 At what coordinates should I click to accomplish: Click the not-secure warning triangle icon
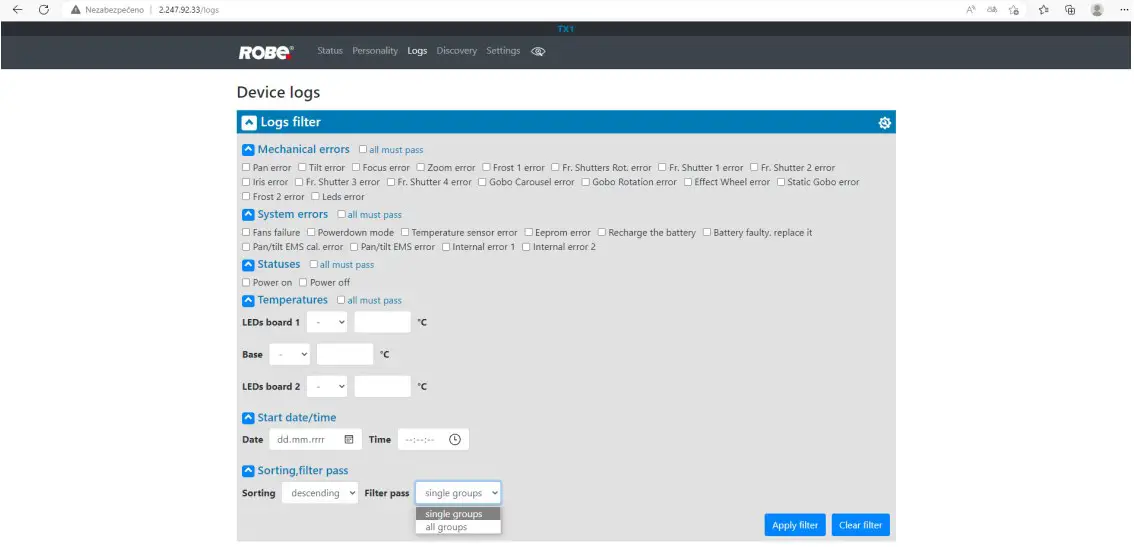point(75,10)
